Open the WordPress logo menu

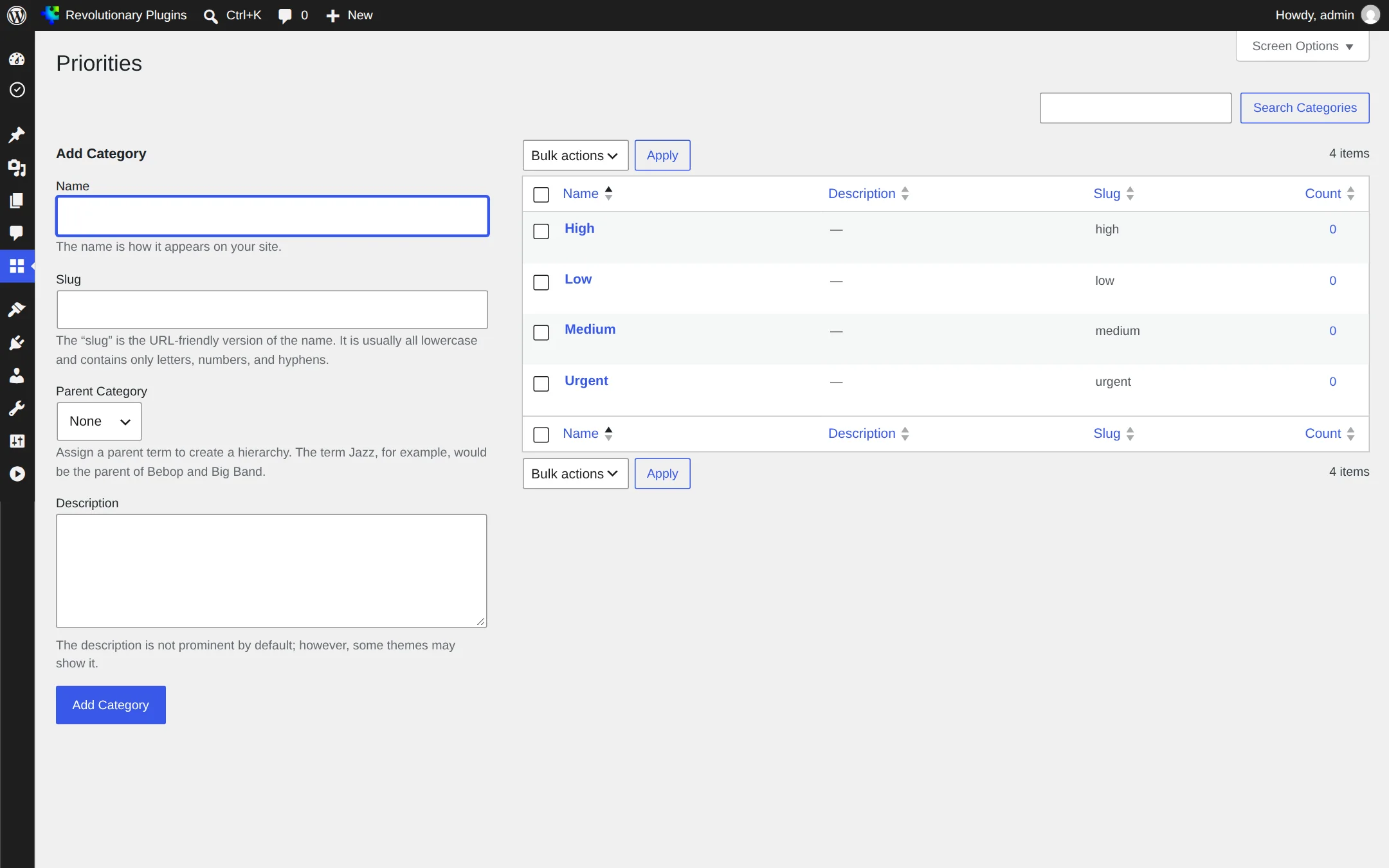[x=17, y=15]
